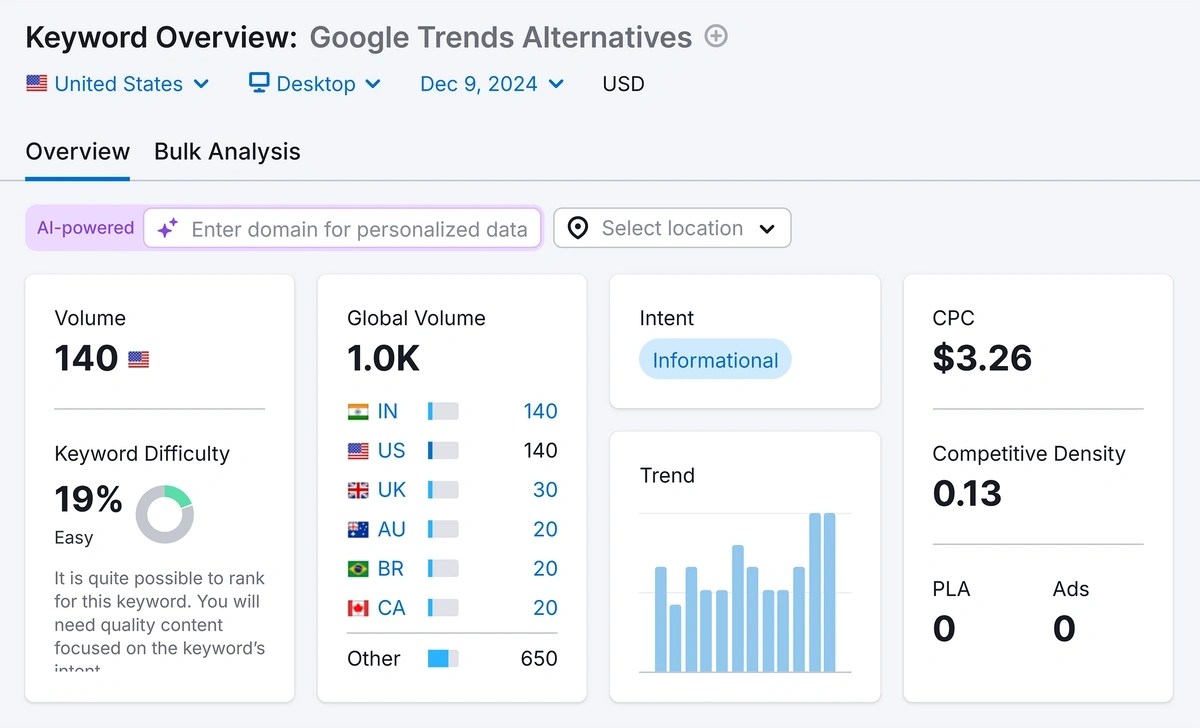
Task: Click the AU country link
Action: coord(392,529)
